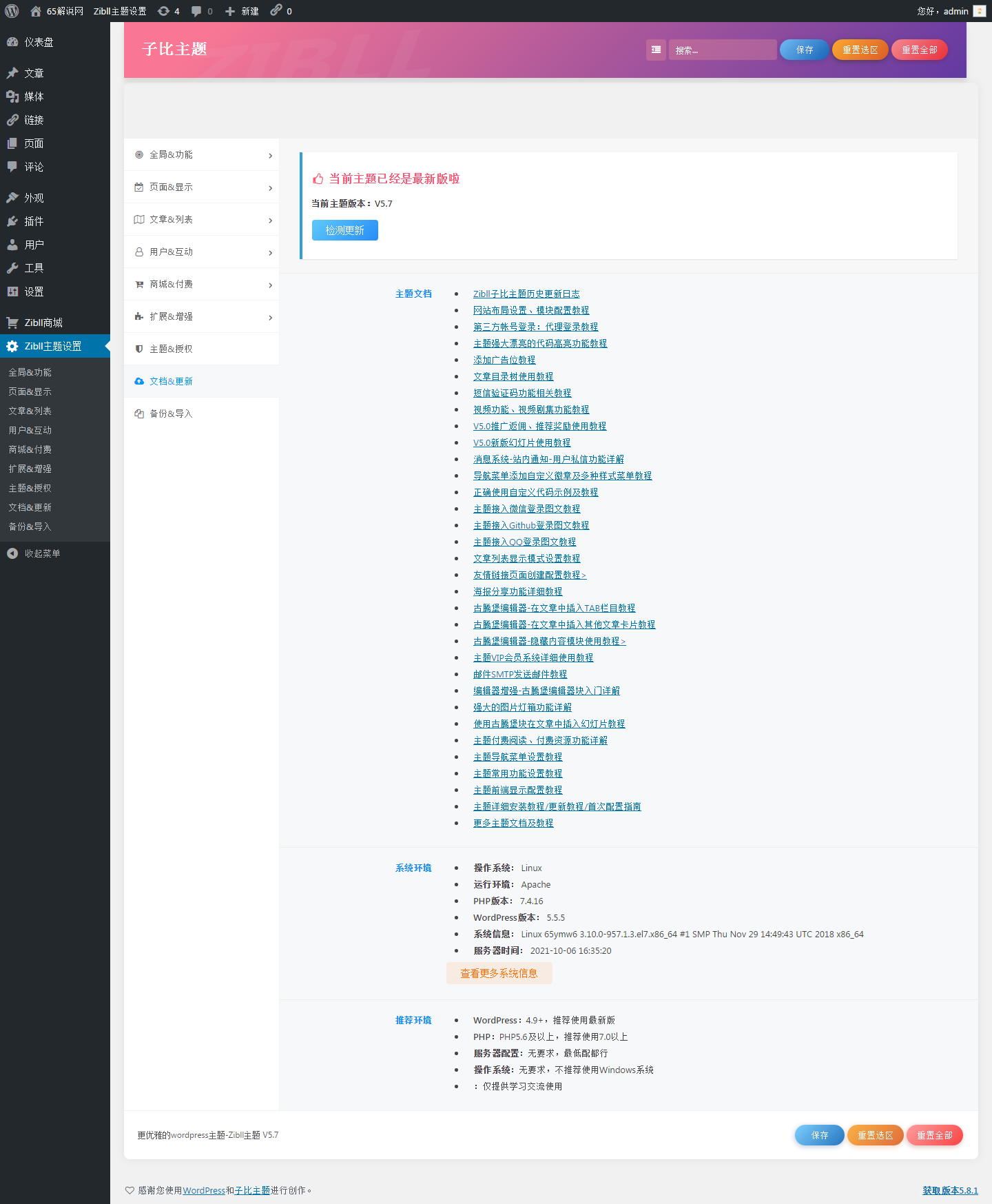Open the 工具 tools menu

pyautogui.click(x=55, y=268)
